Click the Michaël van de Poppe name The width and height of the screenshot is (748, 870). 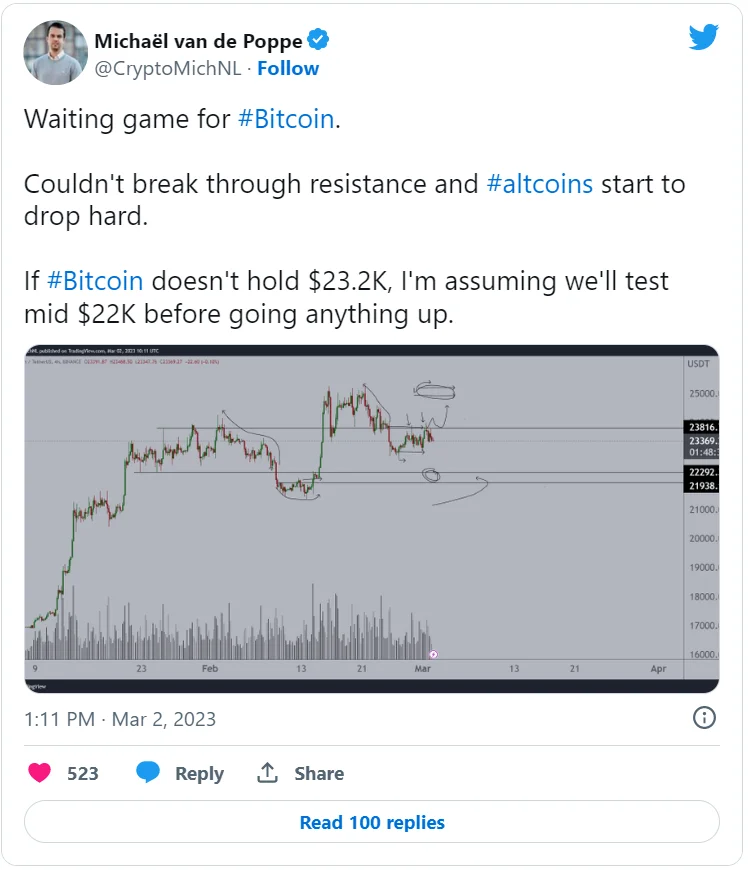198,41
